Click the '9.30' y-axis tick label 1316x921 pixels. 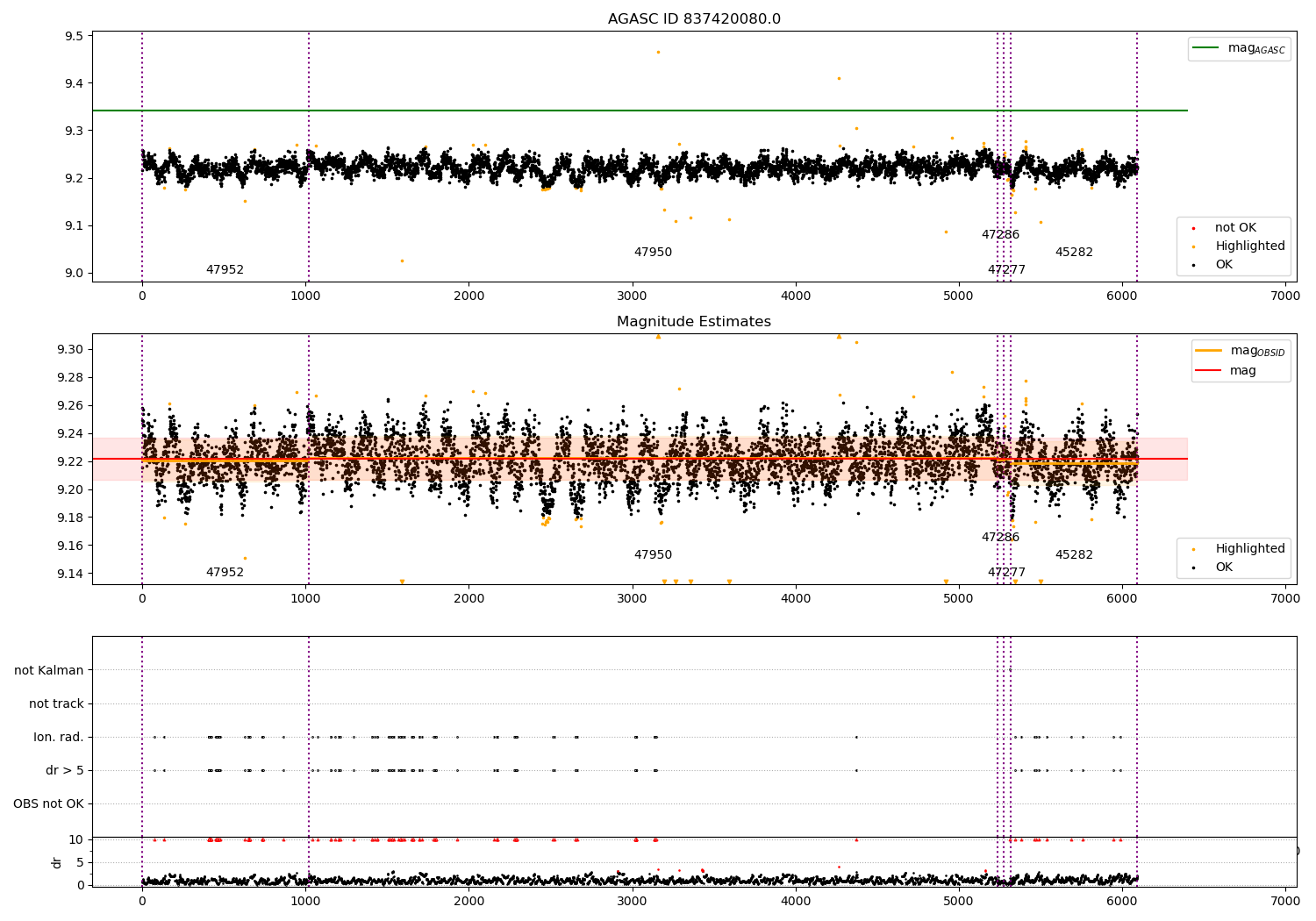[x=70, y=349]
